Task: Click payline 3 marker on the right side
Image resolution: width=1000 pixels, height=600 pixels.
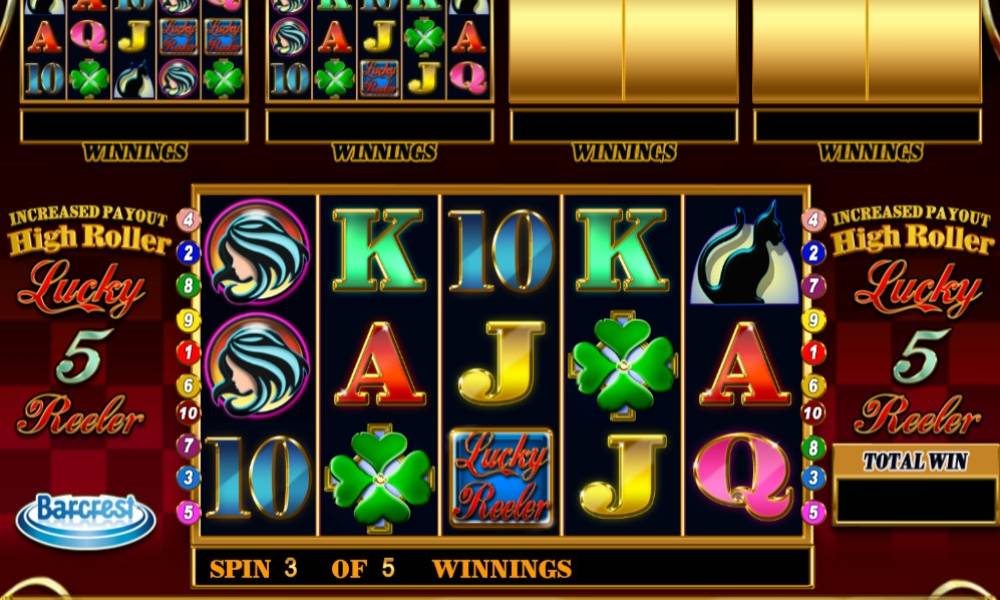Action: 813,478
